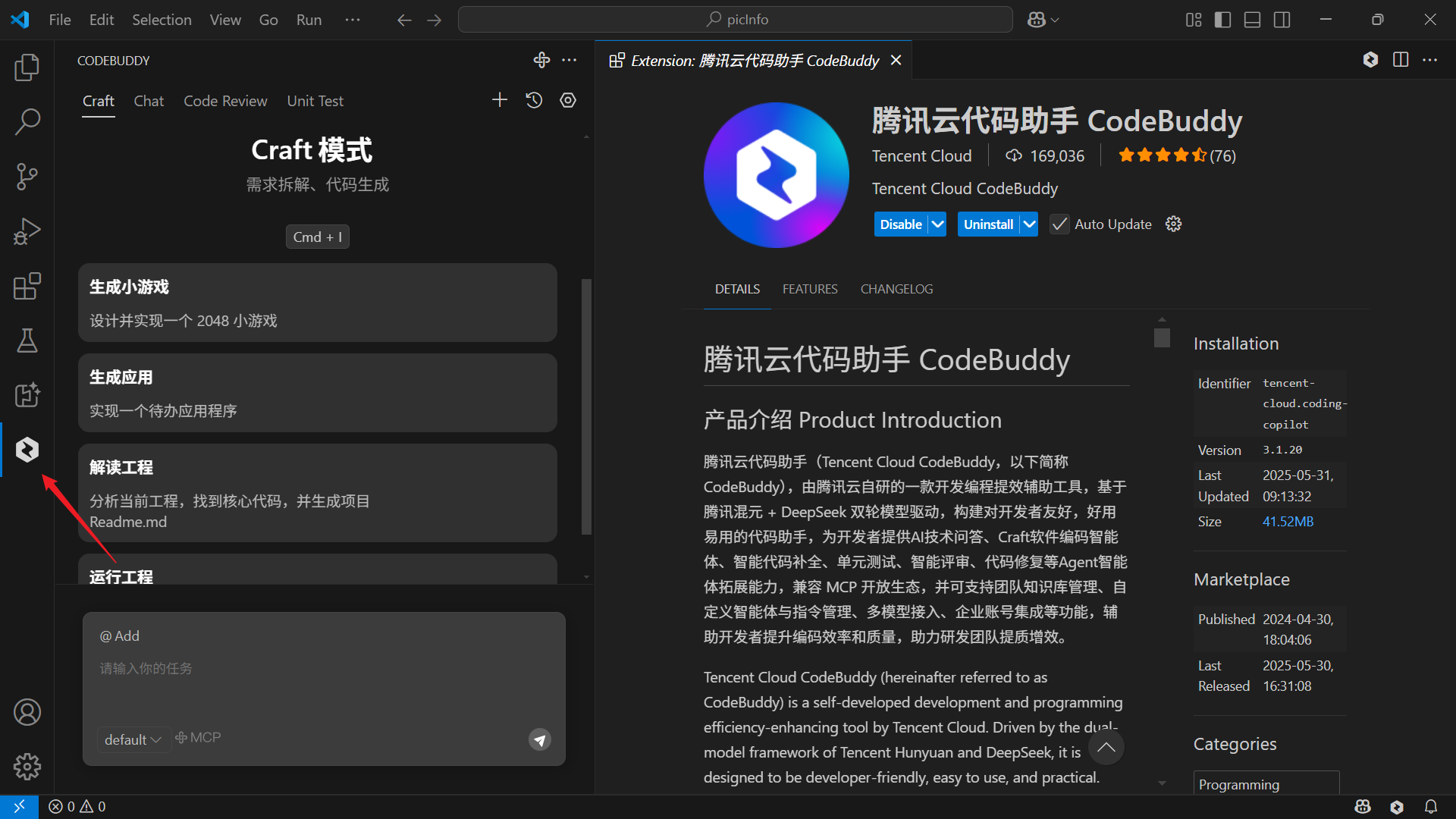Image resolution: width=1456 pixels, height=819 pixels.
Task: Open CodeBuddy panel more actions ellipsis
Action: tap(570, 60)
